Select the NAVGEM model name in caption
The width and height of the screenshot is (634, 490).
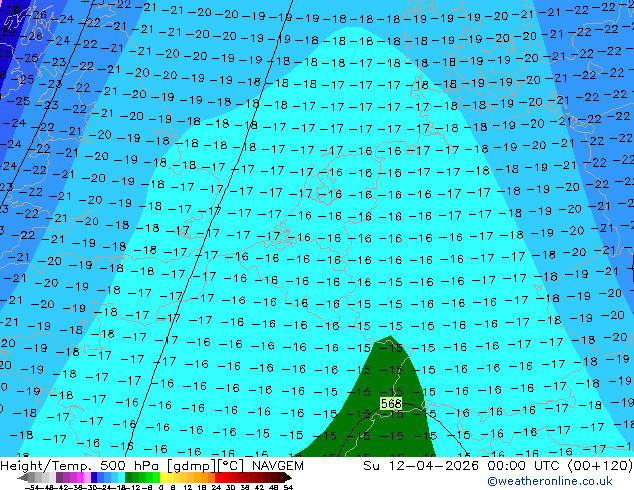(x=278, y=466)
